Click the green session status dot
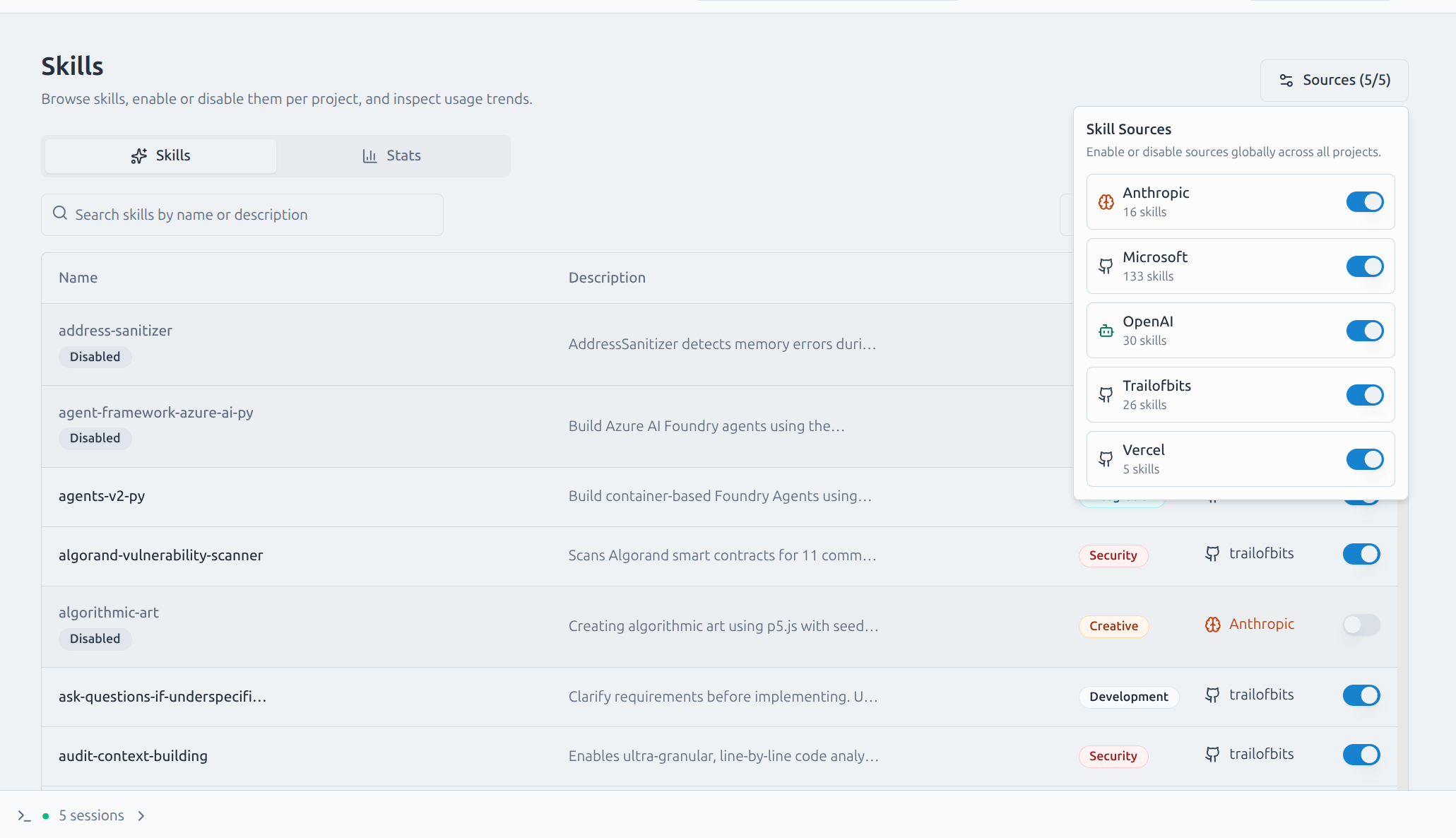This screenshot has width=1456, height=838. click(46, 816)
